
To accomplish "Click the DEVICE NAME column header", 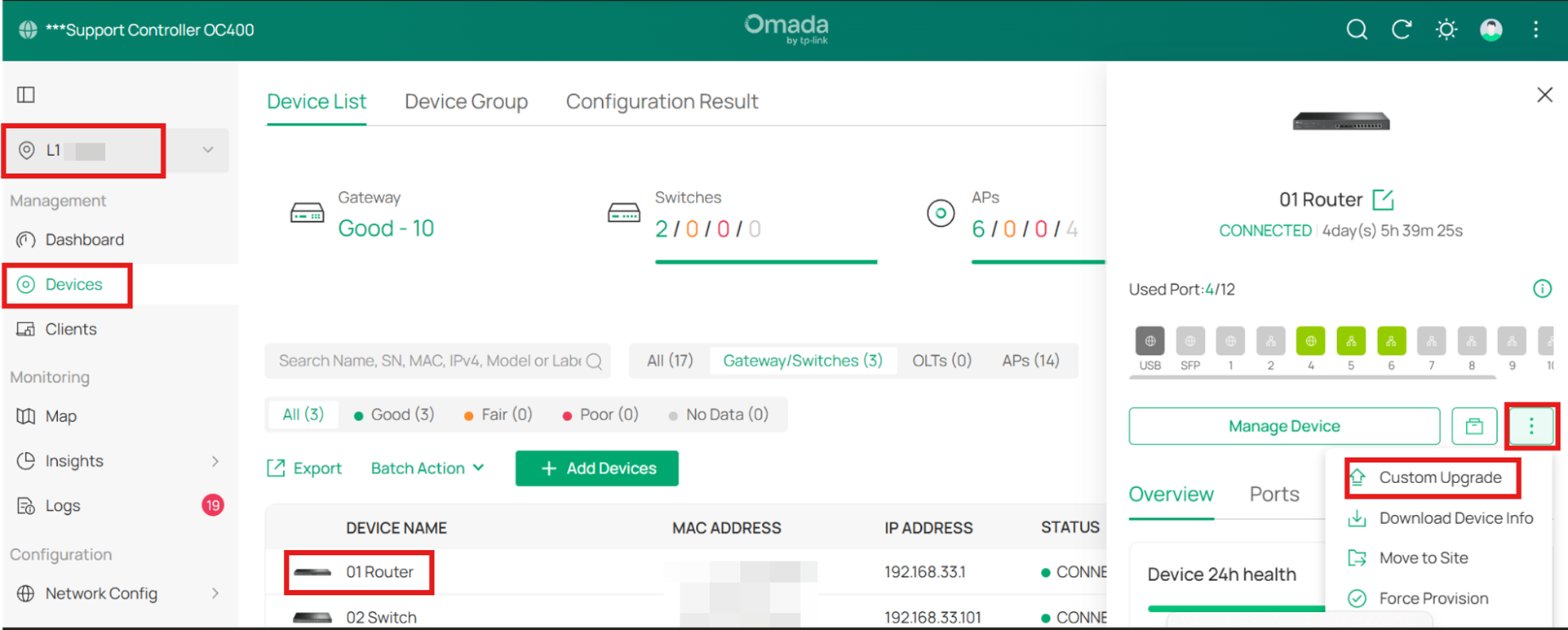I will click(396, 528).
